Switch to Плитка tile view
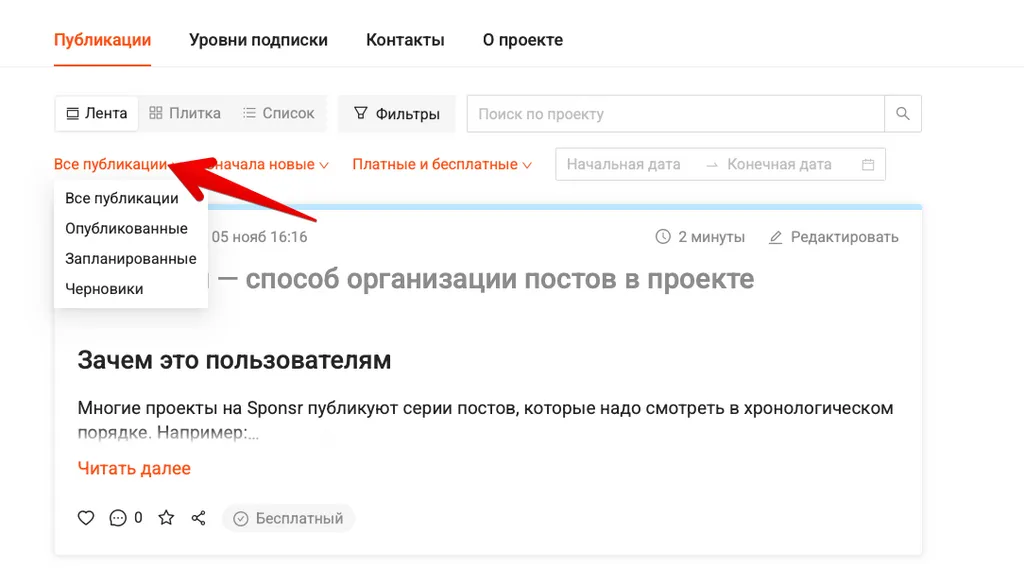Image resolution: width=1024 pixels, height=572 pixels. [184, 114]
